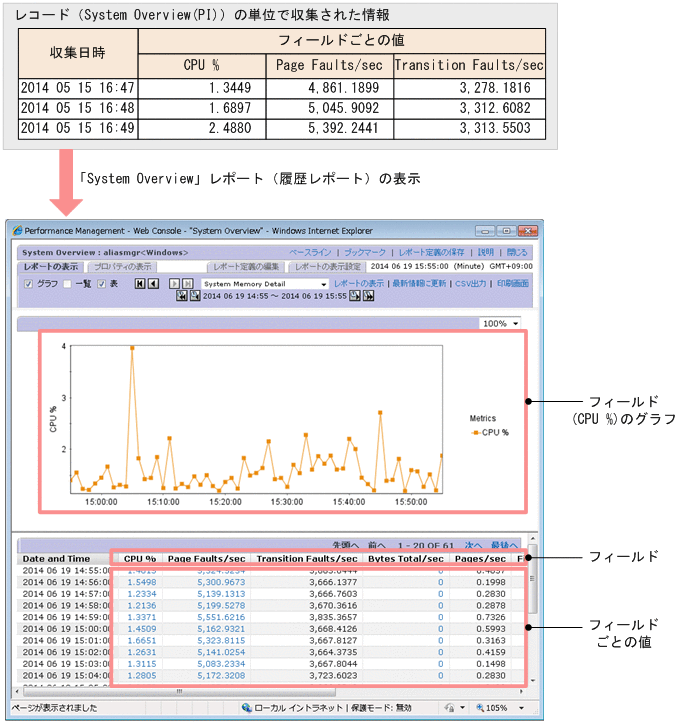Viewport: 680px width, 724px height.
Task: Open レポート定義の編集 tab
Action: pyautogui.click(x=246, y=266)
